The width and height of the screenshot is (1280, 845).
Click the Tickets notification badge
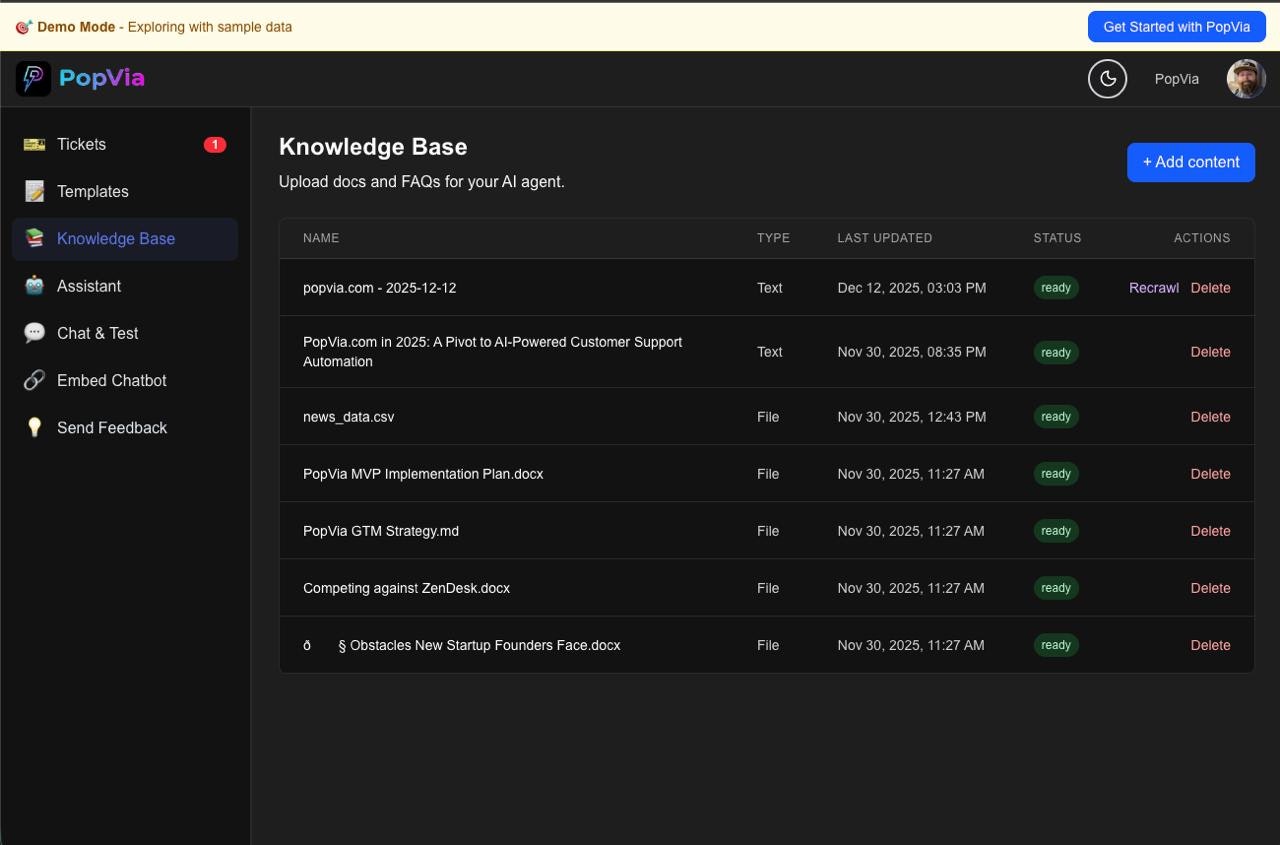[214, 144]
